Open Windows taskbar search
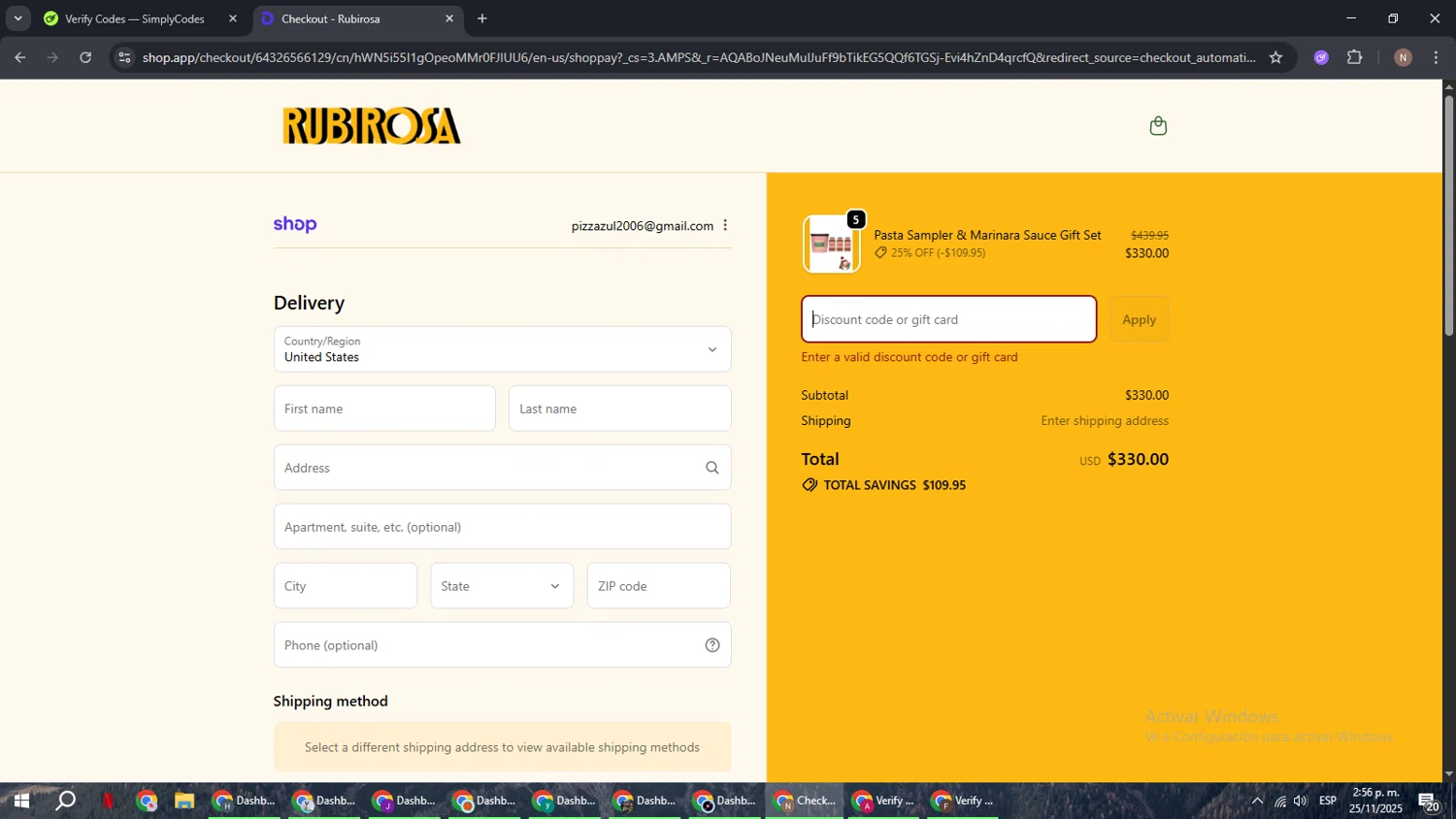The image size is (1456, 819). pos(65,802)
